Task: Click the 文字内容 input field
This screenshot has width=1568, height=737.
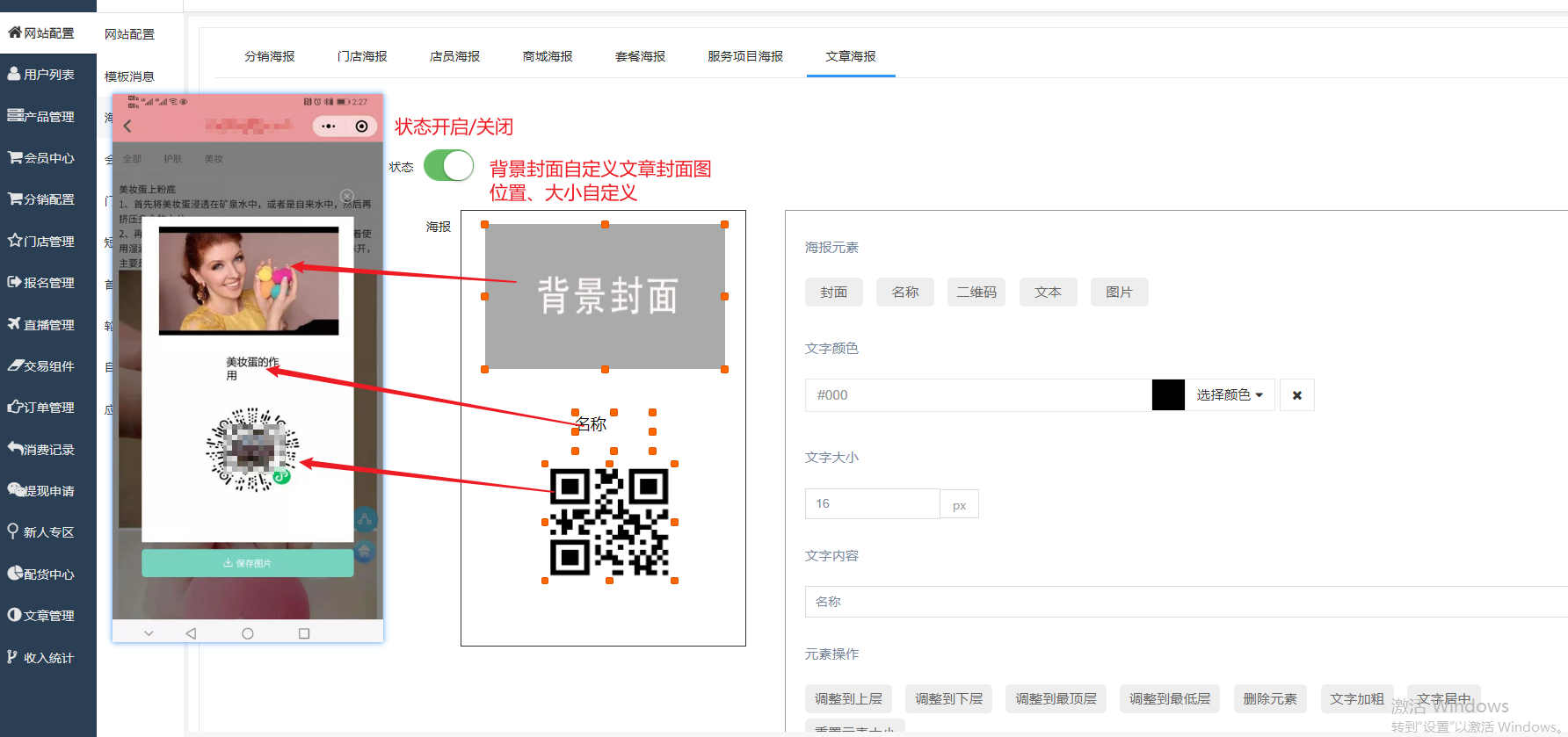Action: (x=1186, y=602)
